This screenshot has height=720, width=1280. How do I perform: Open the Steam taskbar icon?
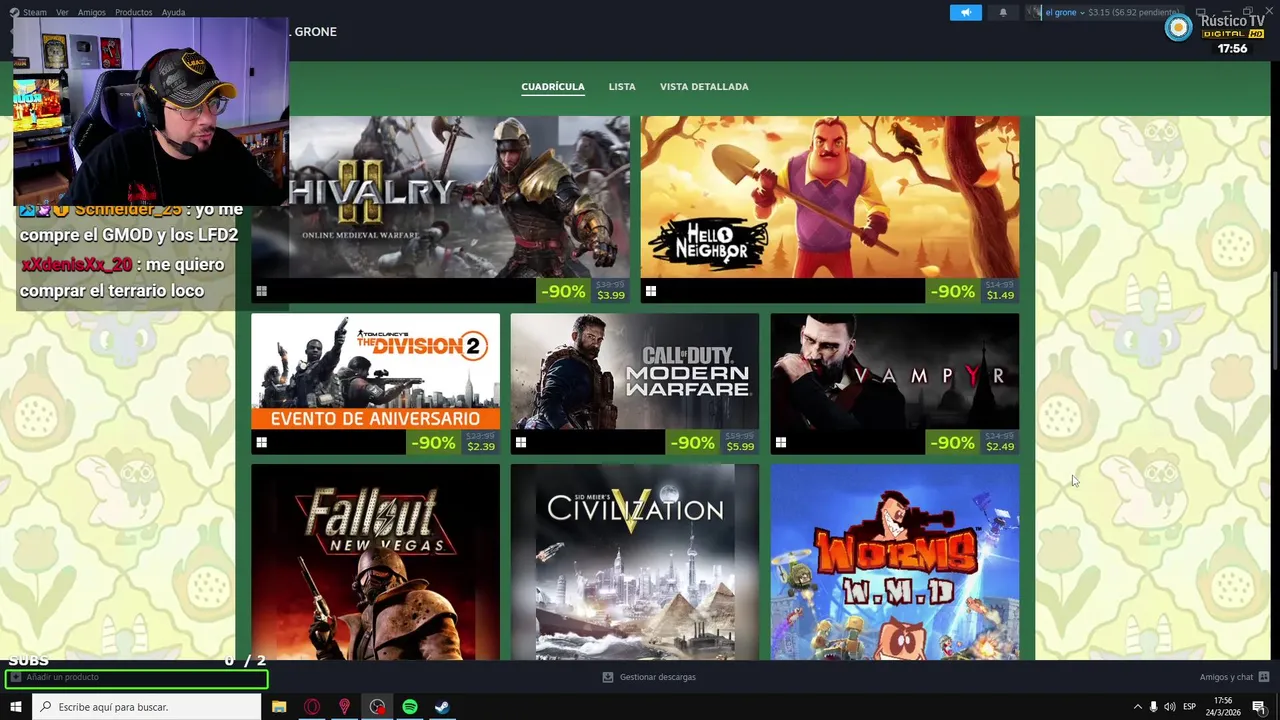442,707
